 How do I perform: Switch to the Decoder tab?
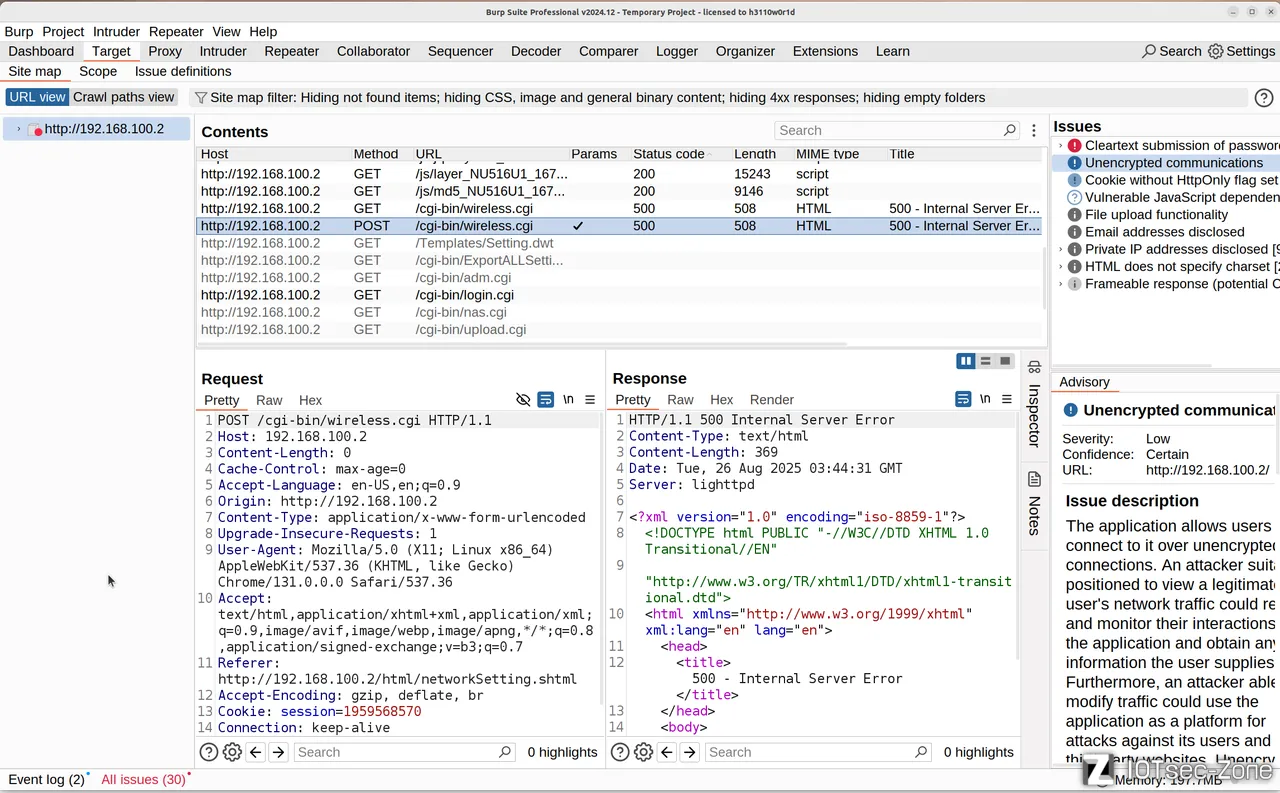click(x=536, y=51)
